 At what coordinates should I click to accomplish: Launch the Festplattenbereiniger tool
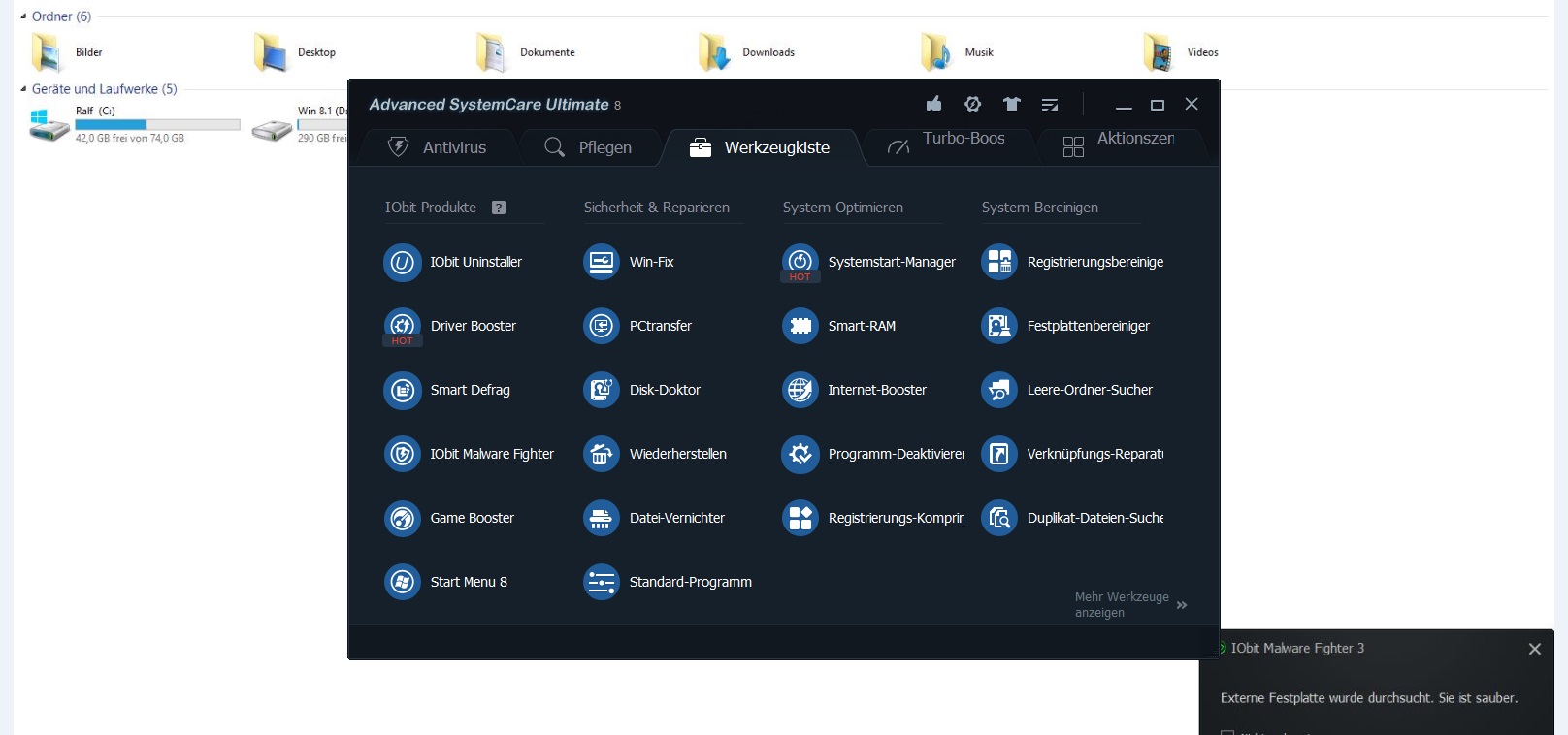pos(1065,326)
